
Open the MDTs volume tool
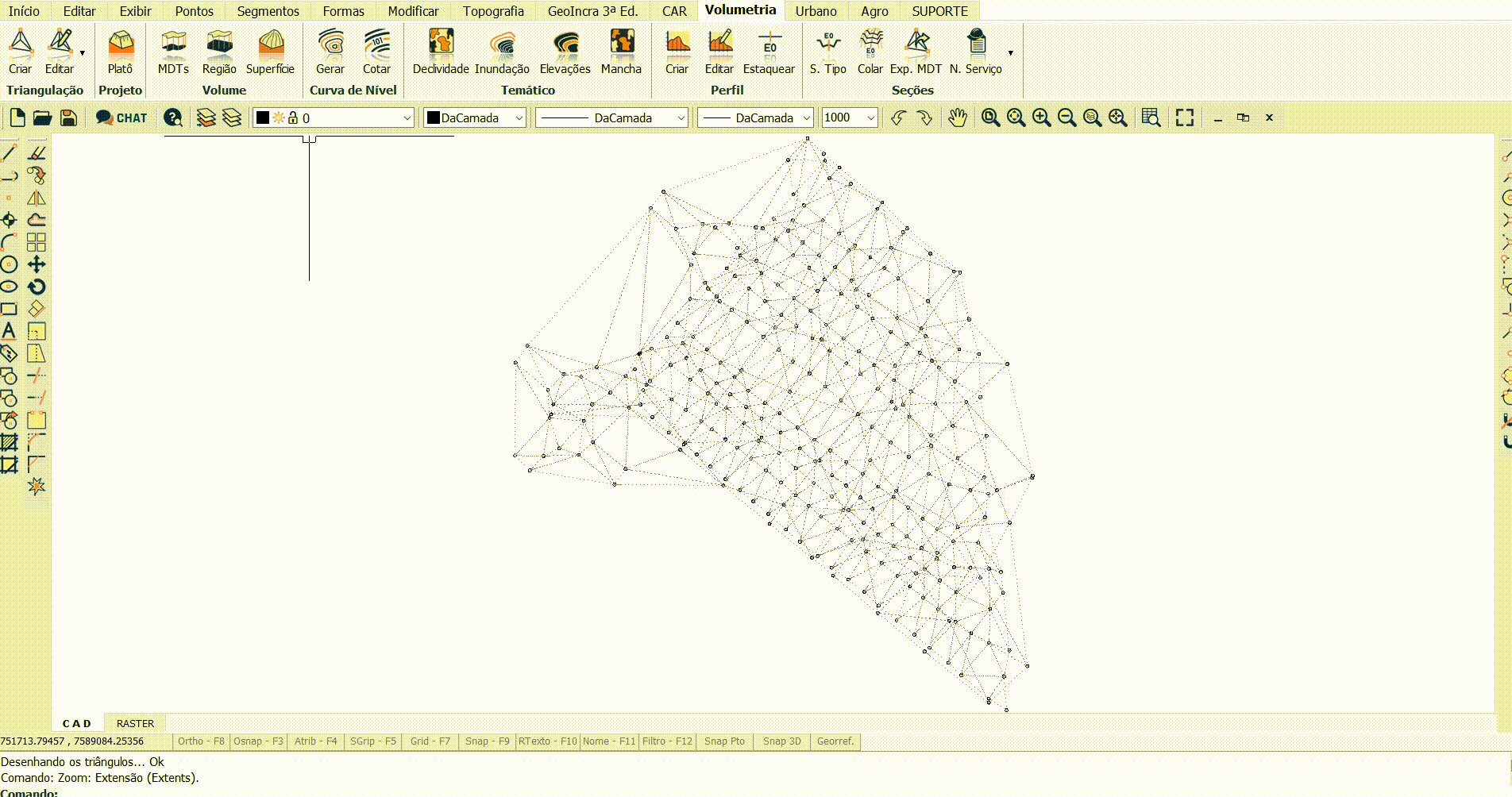pyautogui.click(x=173, y=52)
